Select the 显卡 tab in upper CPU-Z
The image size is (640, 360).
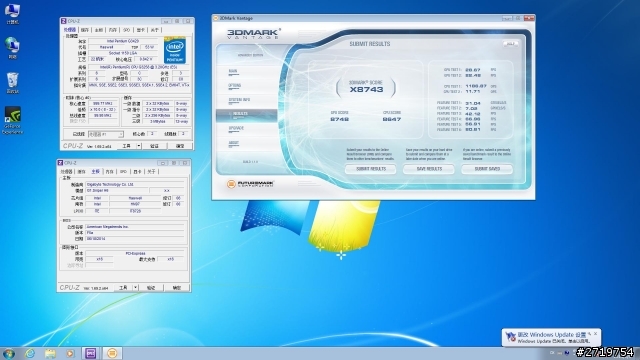tap(140, 30)
